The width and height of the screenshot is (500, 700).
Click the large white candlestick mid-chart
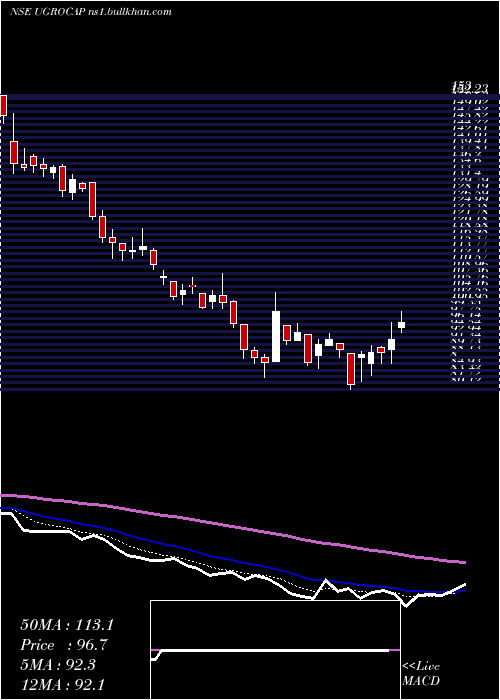coord(276,336)
